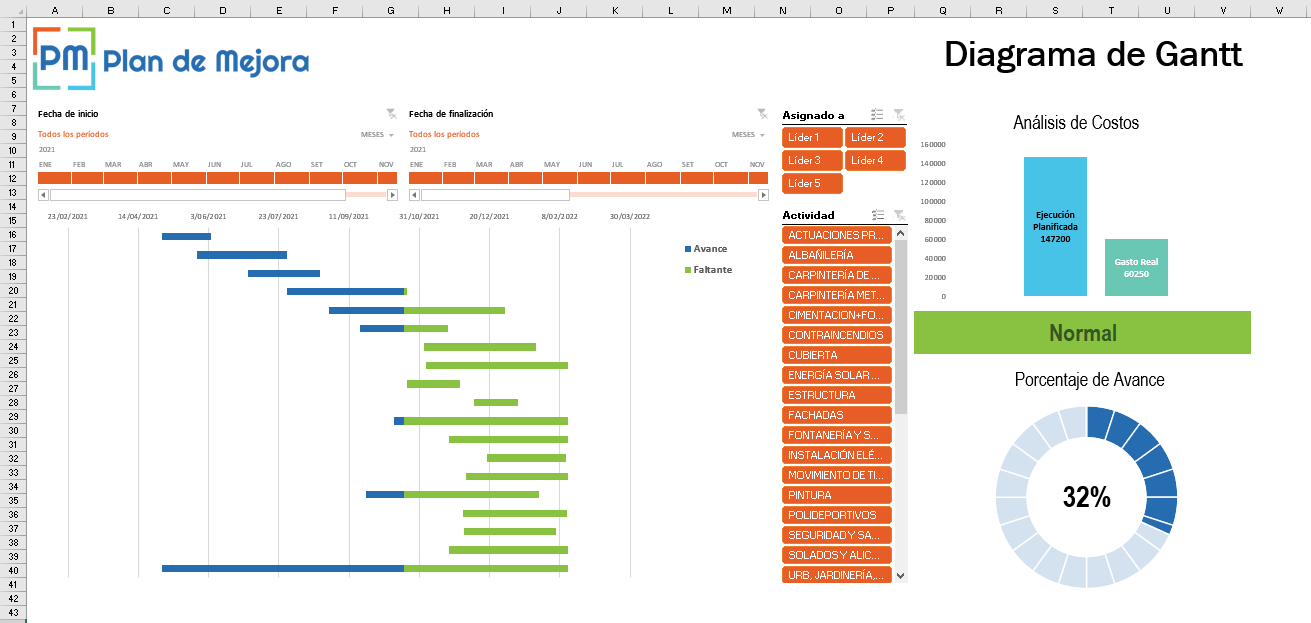The height and width of the screenshot is (623, 1311).
Task: Select row 28 header
Action: tap(13, 402)
